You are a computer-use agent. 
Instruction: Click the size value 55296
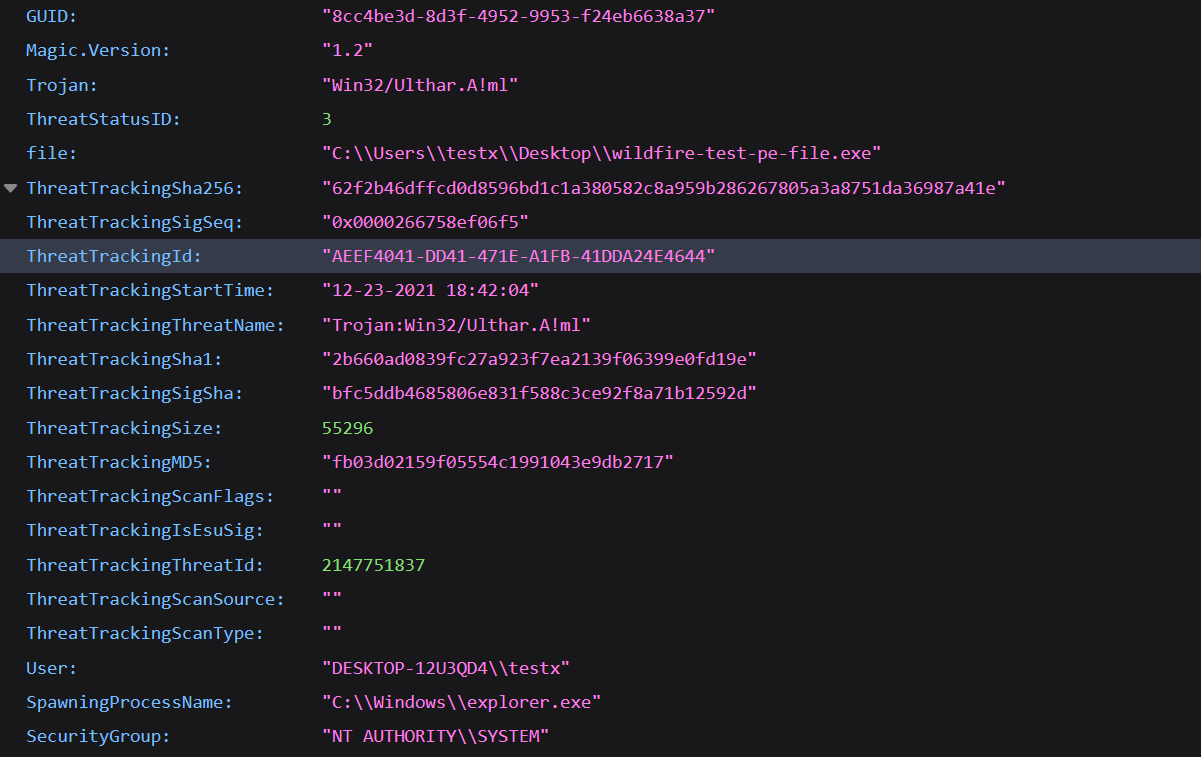point(348,428)
